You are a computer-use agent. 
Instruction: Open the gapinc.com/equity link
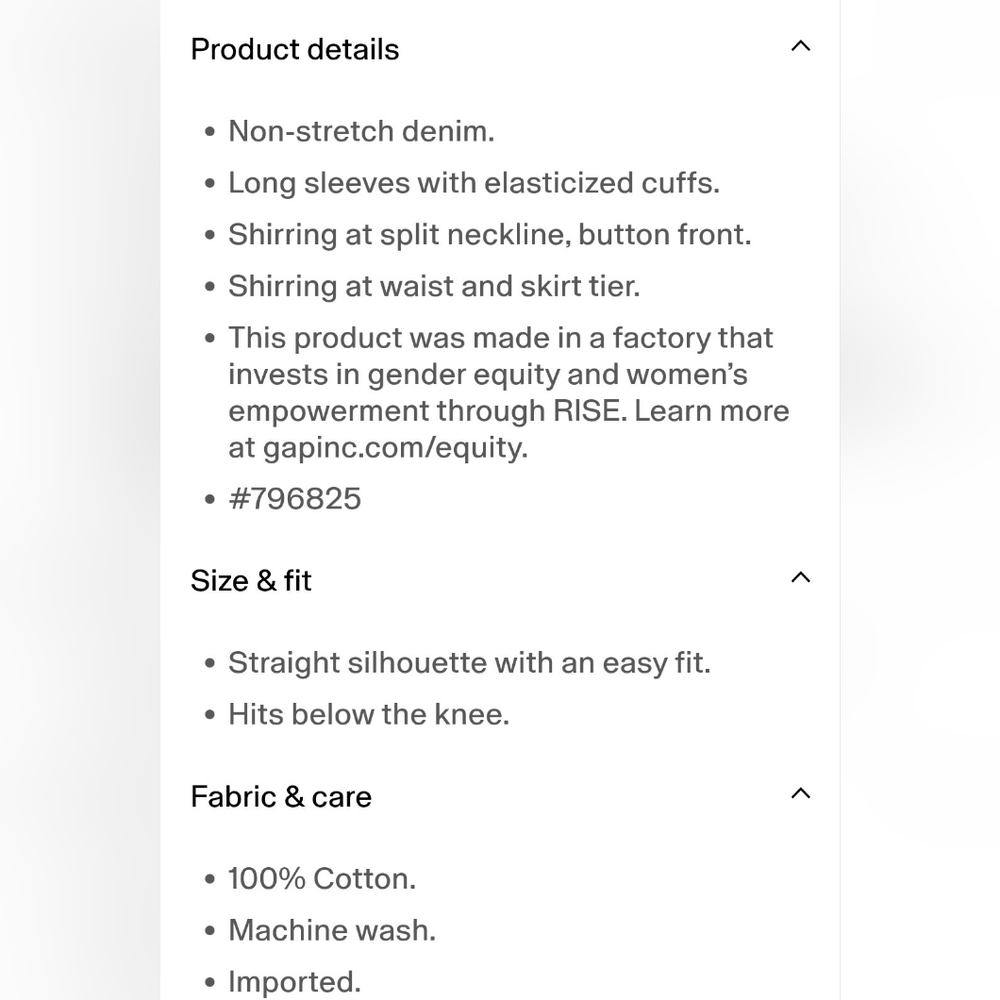coord(395,448)
